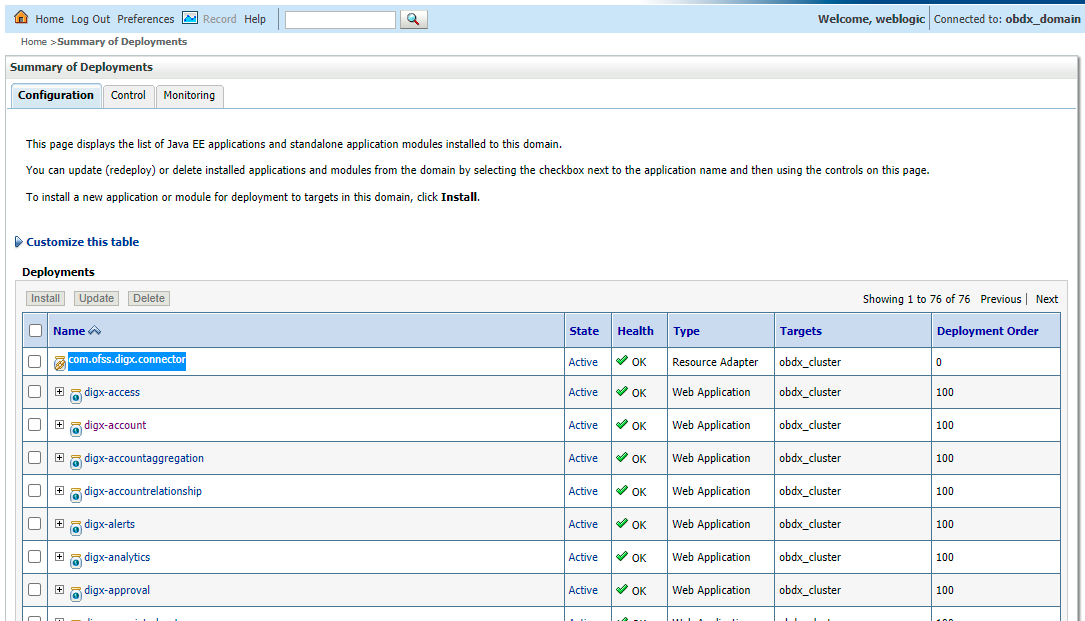
Task: Click the digx-alerts web application icon
Action: click(x=76, y=528)
